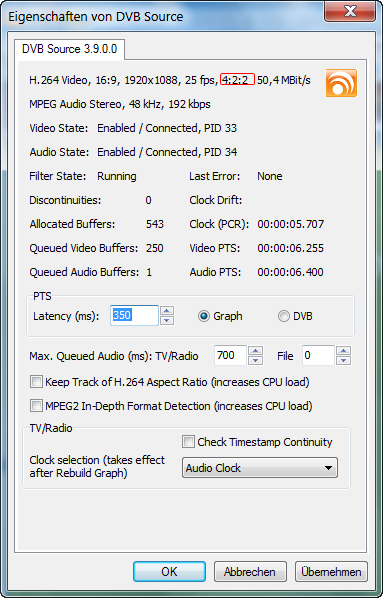Image resolution: width=383 pixels, height=598 pixels.
Task: Click the Queued Video Buffers value 250
Action: (x=154, y=248)
